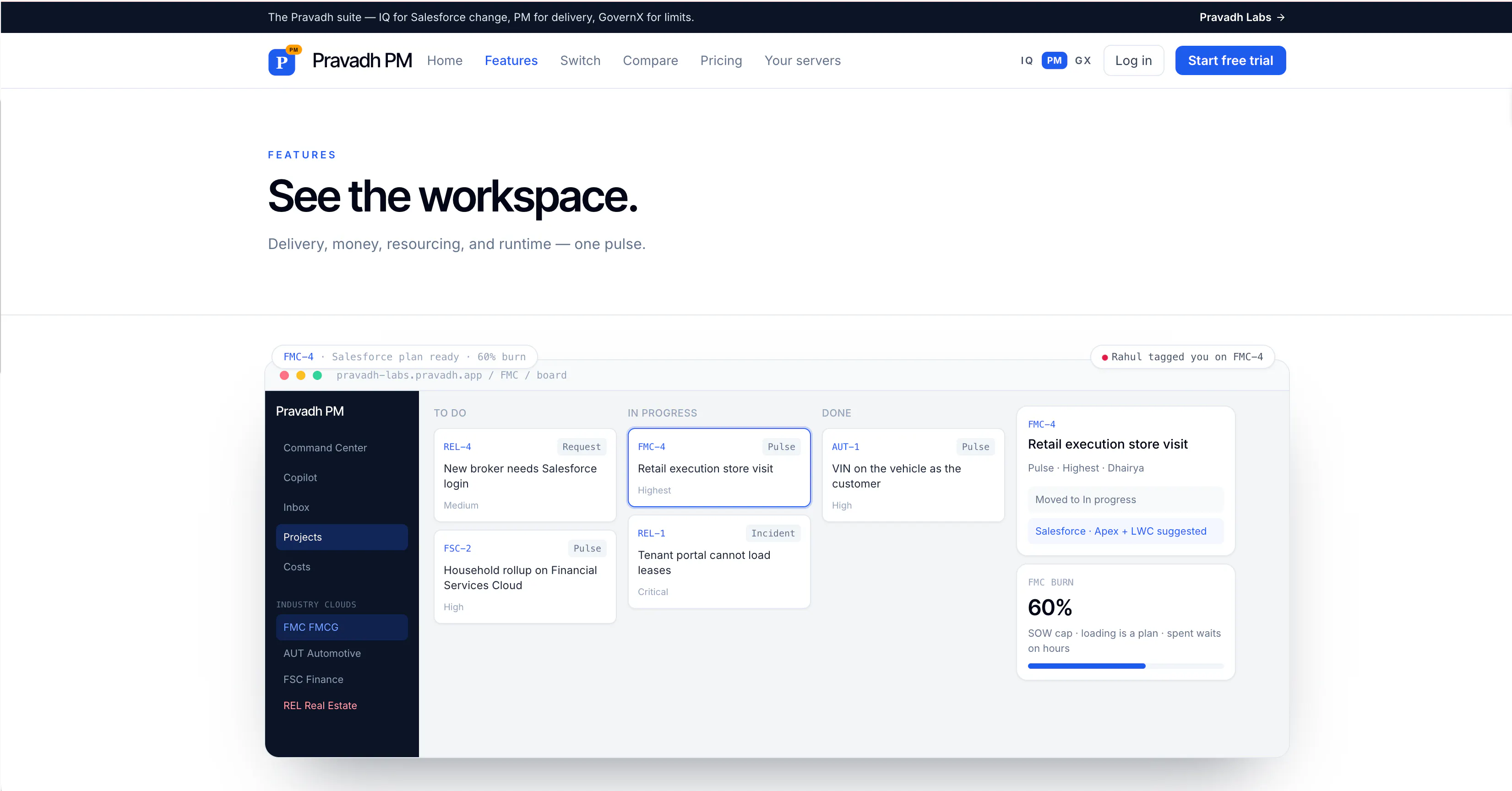Click the red window dot in mockup
This screenshot has height=791, width=1512.
click(x=284, y=375)
